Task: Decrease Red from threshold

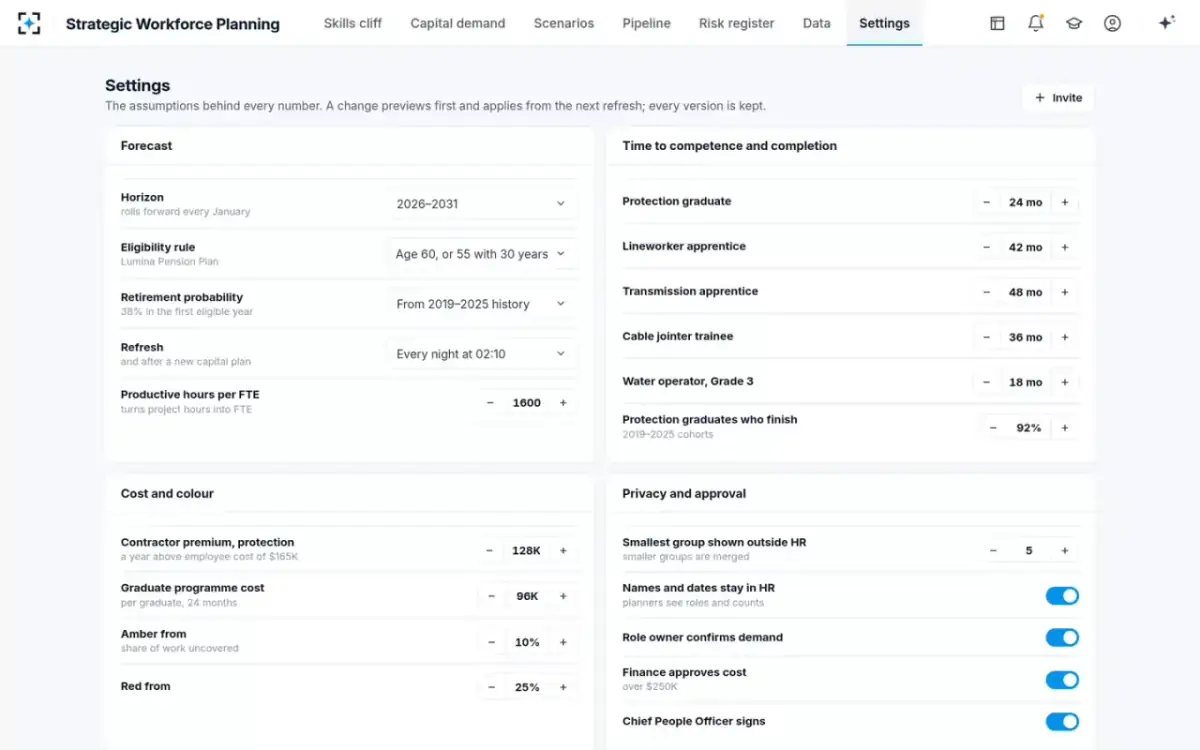Action: point(491,687)
